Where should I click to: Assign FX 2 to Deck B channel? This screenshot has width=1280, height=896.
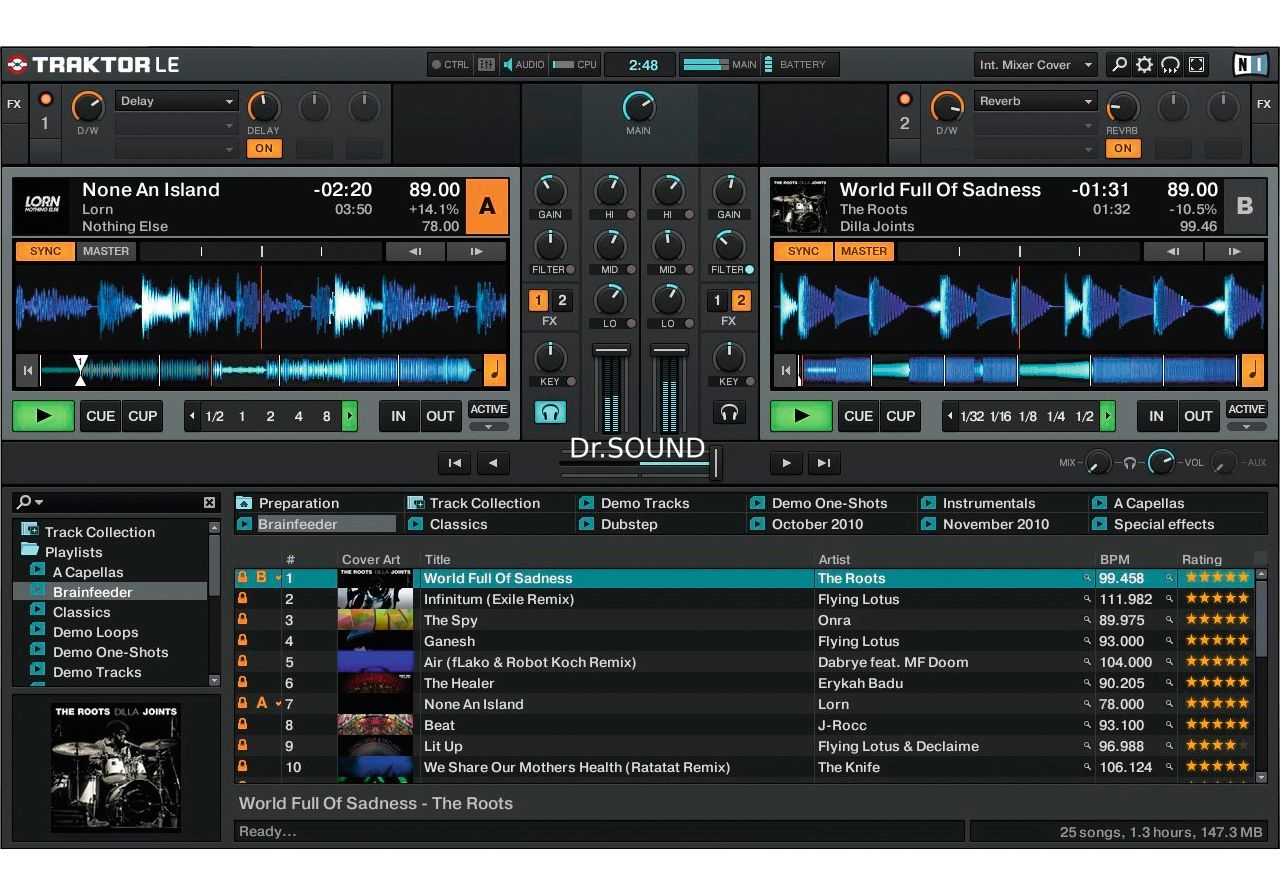pyautogui.click(x=741, y=301)
